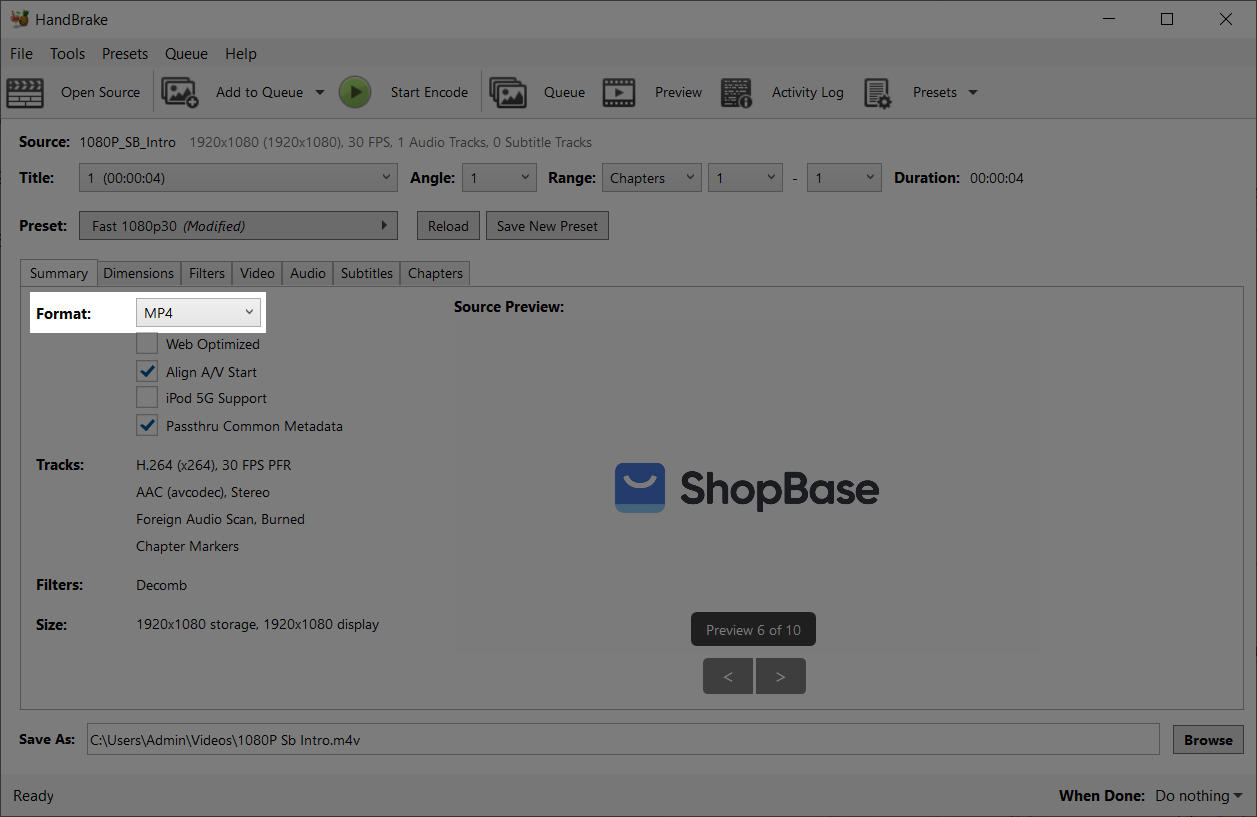Expand the Preset selector Fast 1080p30
This screenshot has height=817, width=1257.
coord(238,226)
